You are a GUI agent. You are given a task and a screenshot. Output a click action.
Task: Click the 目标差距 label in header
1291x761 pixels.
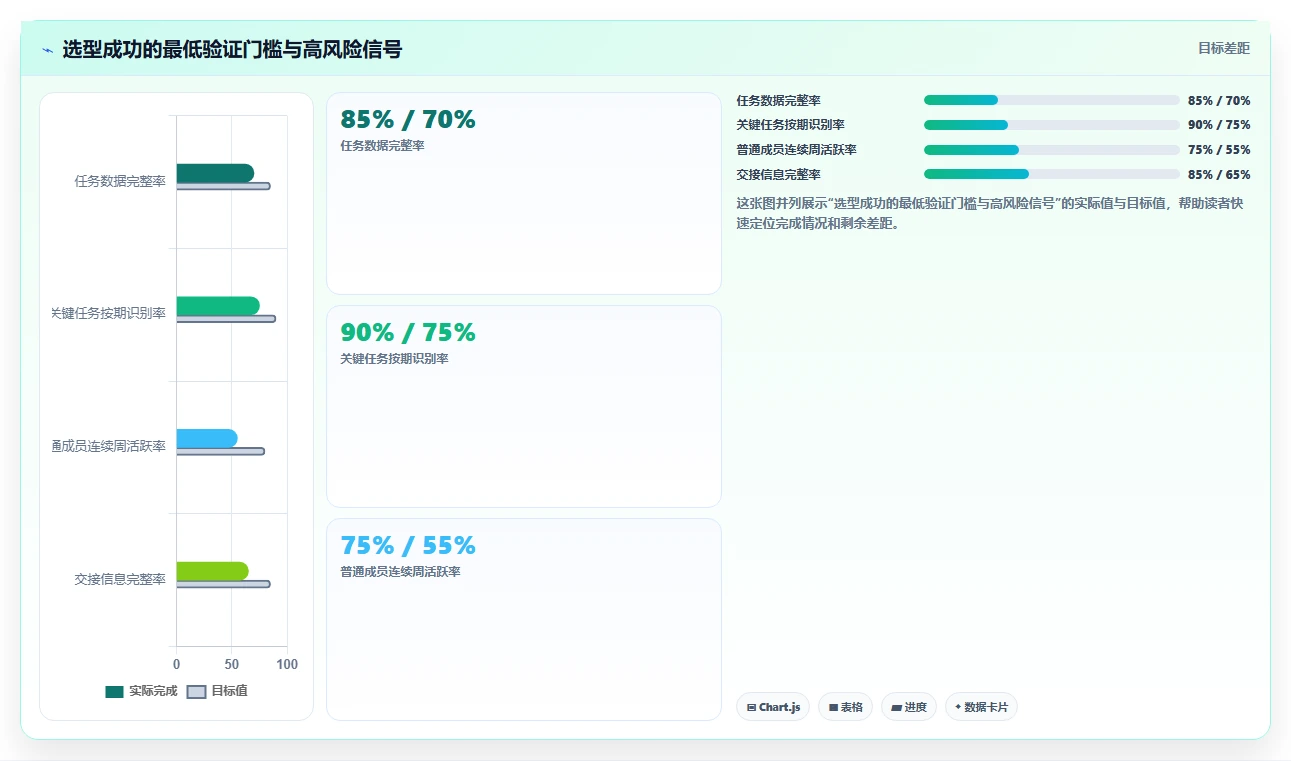[1224, 48]
